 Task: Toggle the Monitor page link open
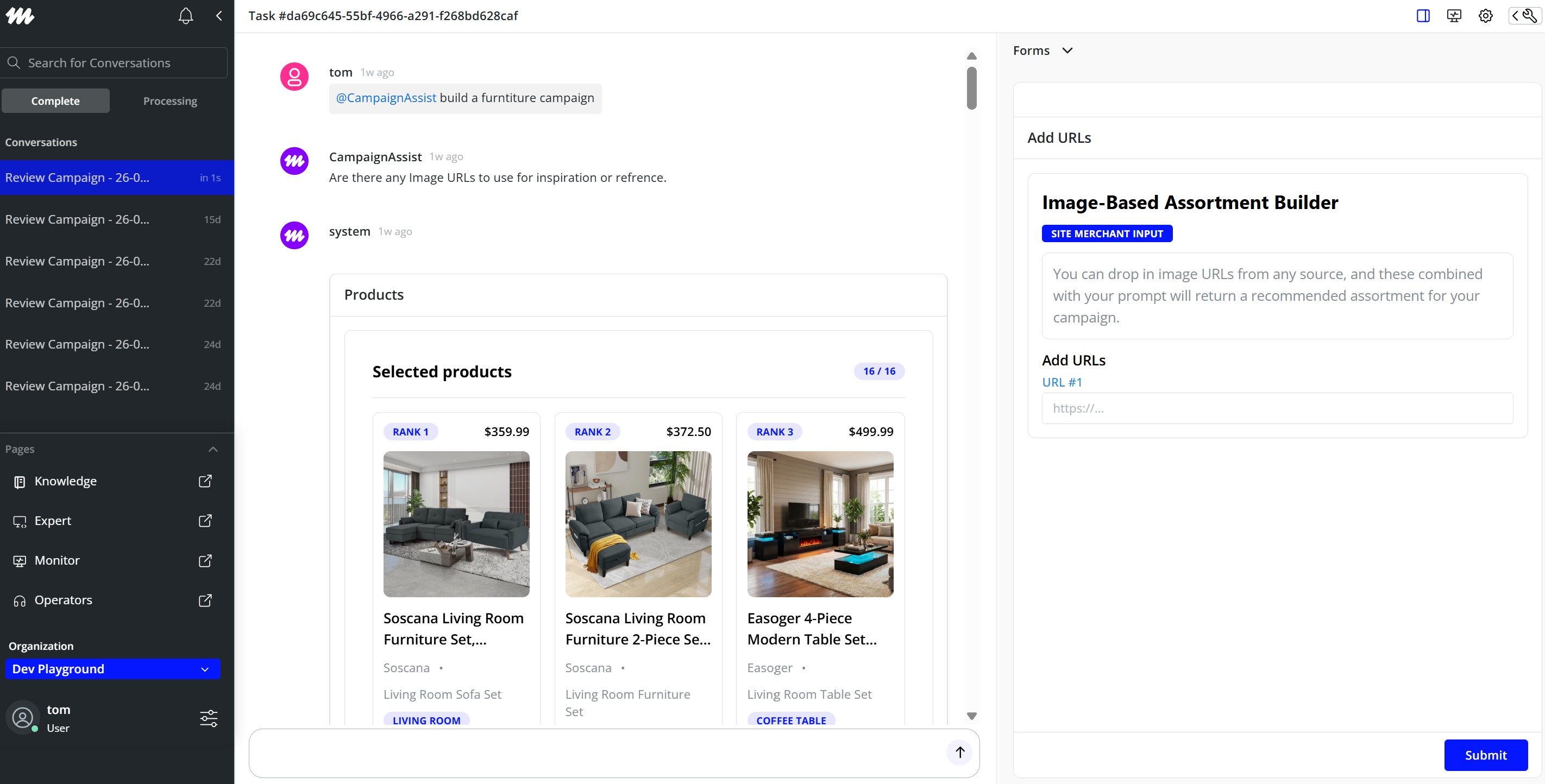point(205,560)
